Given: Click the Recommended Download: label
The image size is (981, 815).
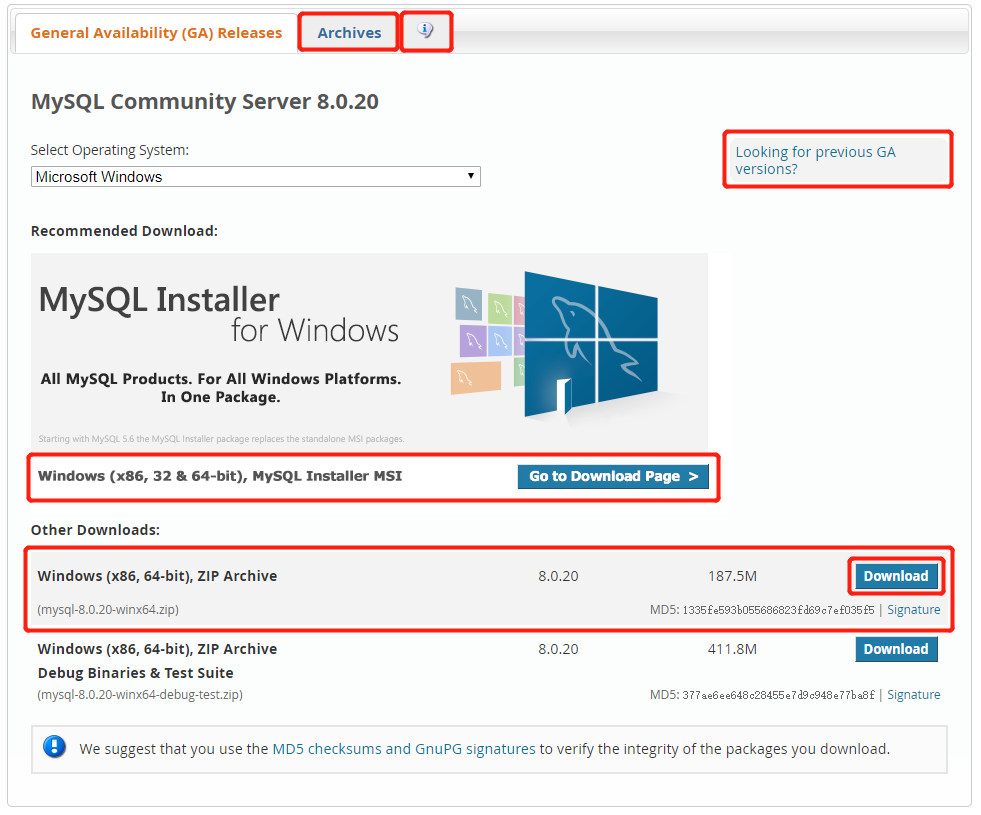Looking at the screenshot, I should (x=124, y=231).
